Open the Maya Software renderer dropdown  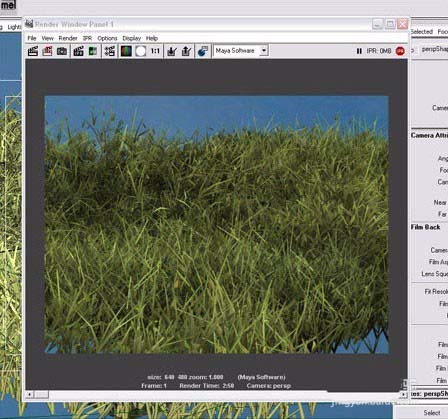click(x=264, y=51)
